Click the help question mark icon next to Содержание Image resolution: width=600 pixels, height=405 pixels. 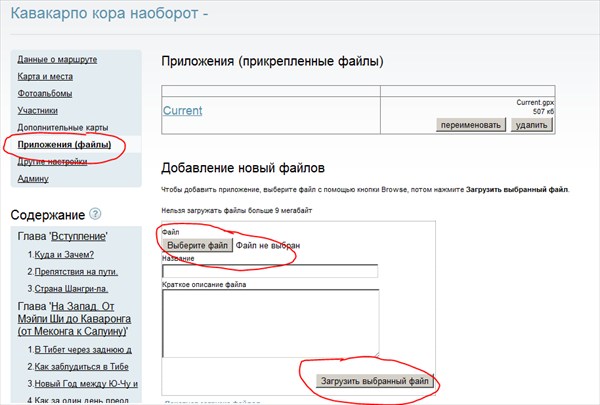pos(95,214)
